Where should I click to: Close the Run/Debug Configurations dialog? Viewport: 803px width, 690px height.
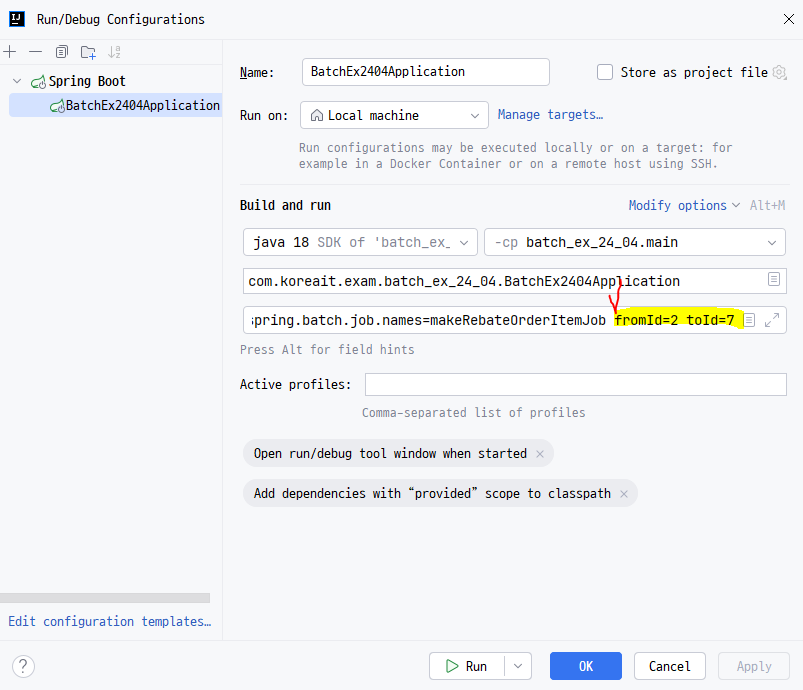point(789,19)
